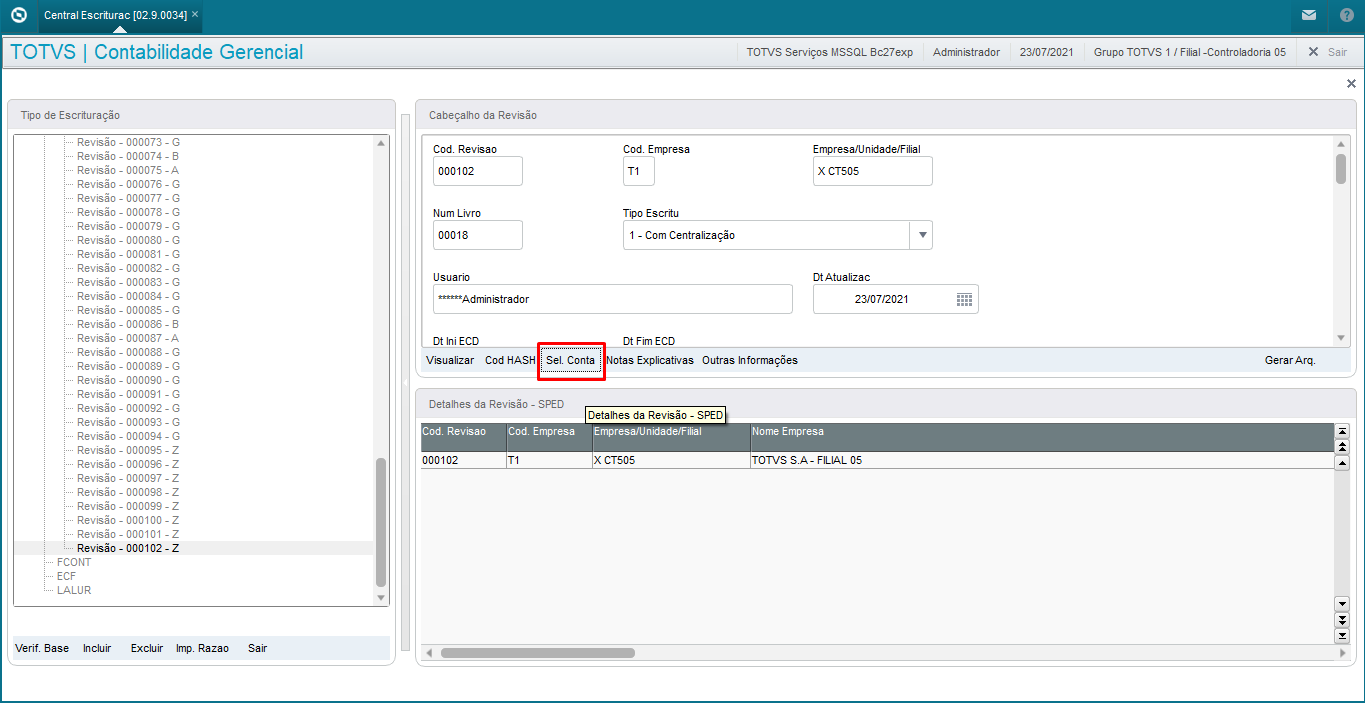
Task: Select the ECF tree node
Action: click(66, 576)
